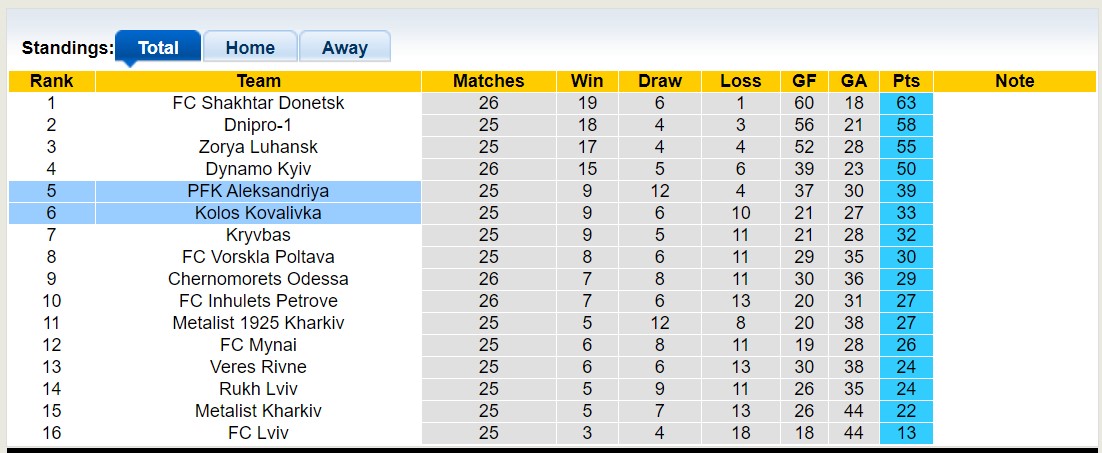Select Zorya Luhansk in the table
Viewport: 1102px width, 453px height.
pos(258,147)
